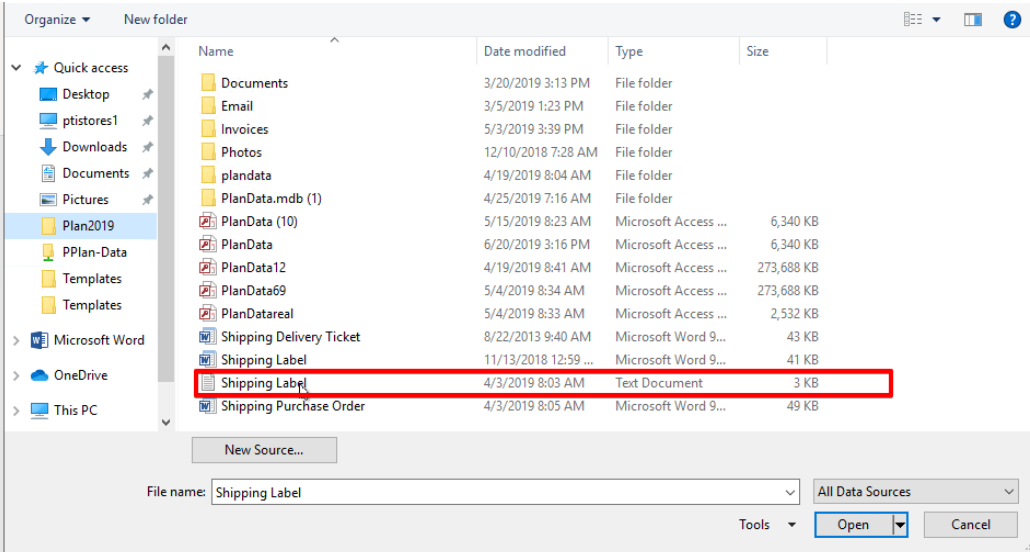
Task: Click the Cancel button
Action: pyautogui.click(x=970, y=525)
